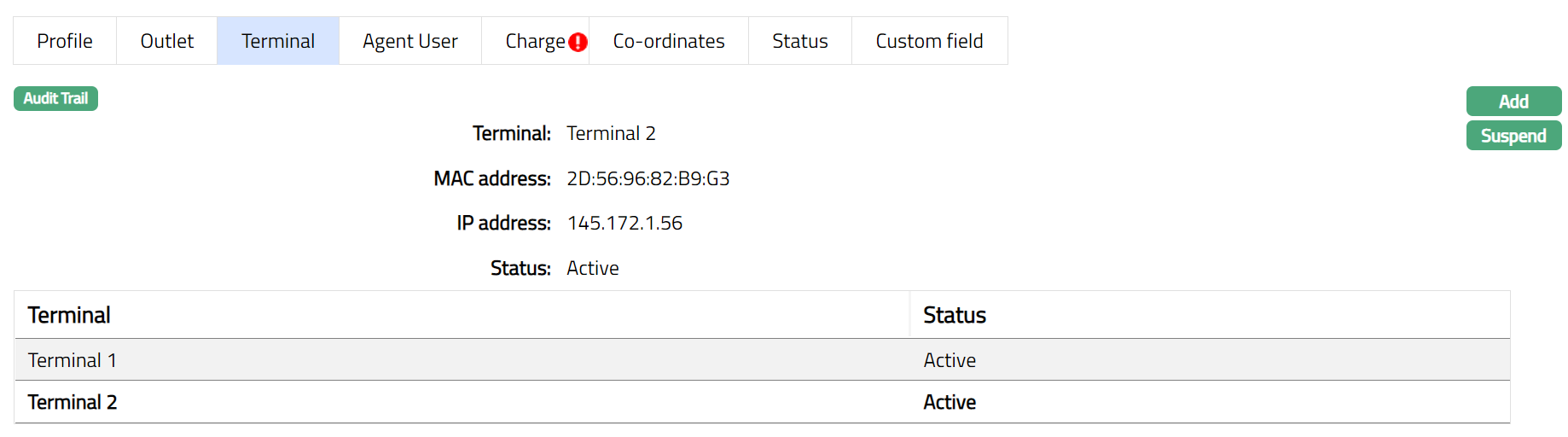Click the Status column header
Viewport: 1568px width, 437px height.
click(955, 315)
